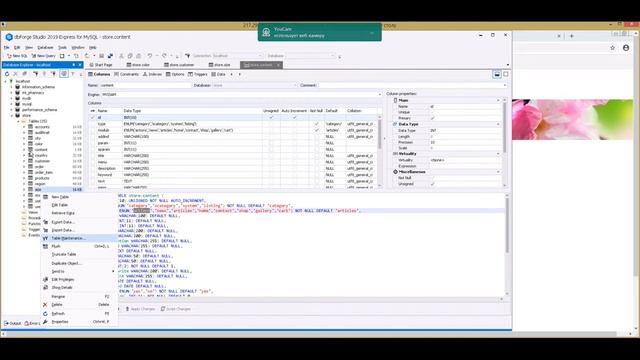
Task: Click the browser profile account icon
Action: point(626,48)
